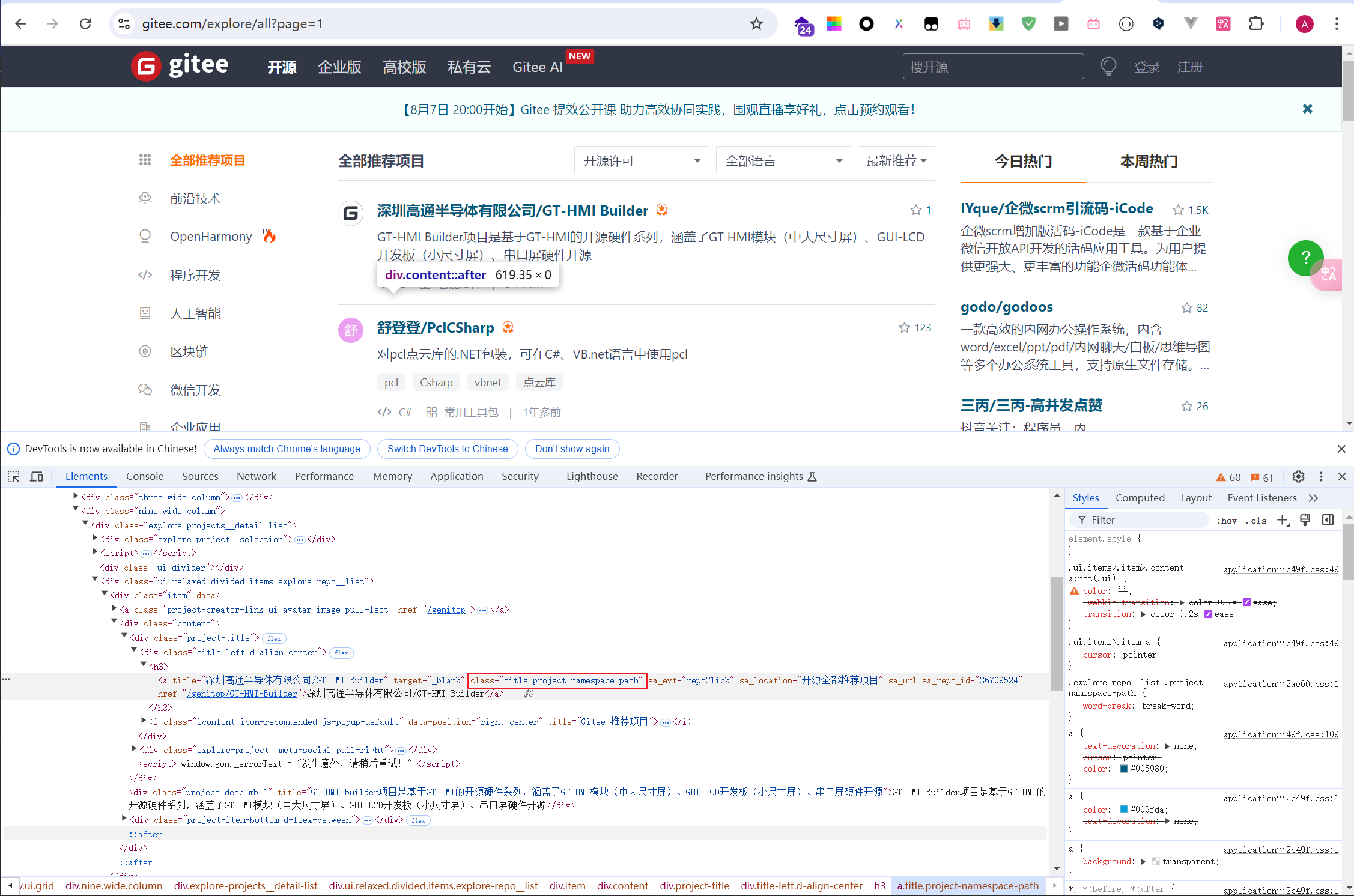Image resolution: width=1354 pixels, height=896 pixels.
Task: Bookmark this page with the star icon
Action: 756,24
